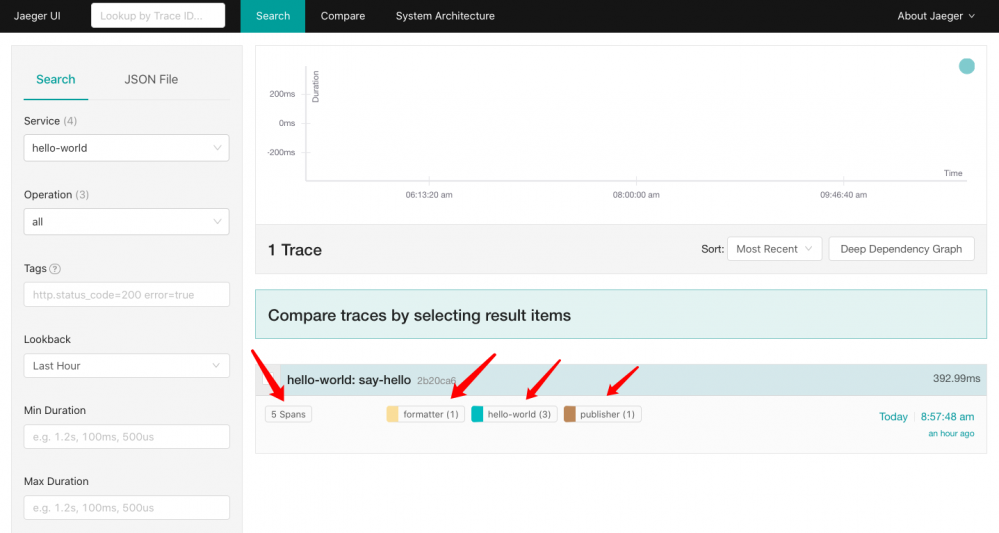The image size is (999, 533).
Task: Click the 392.99ms duration value
Action: pos(956,378)
